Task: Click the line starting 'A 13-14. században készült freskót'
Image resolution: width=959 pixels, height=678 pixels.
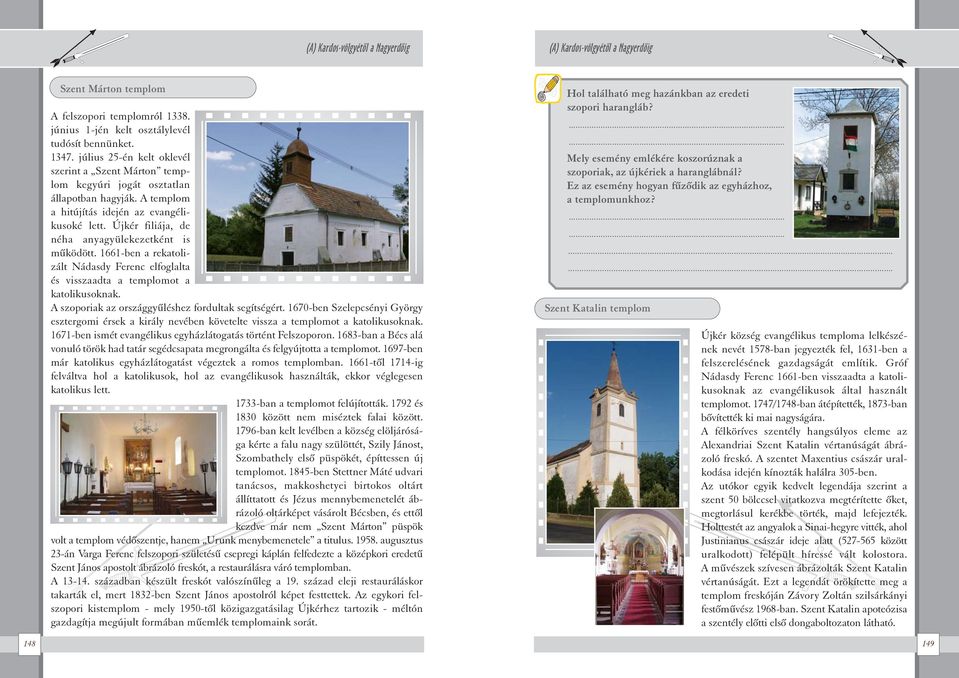Action: [237, 581]
